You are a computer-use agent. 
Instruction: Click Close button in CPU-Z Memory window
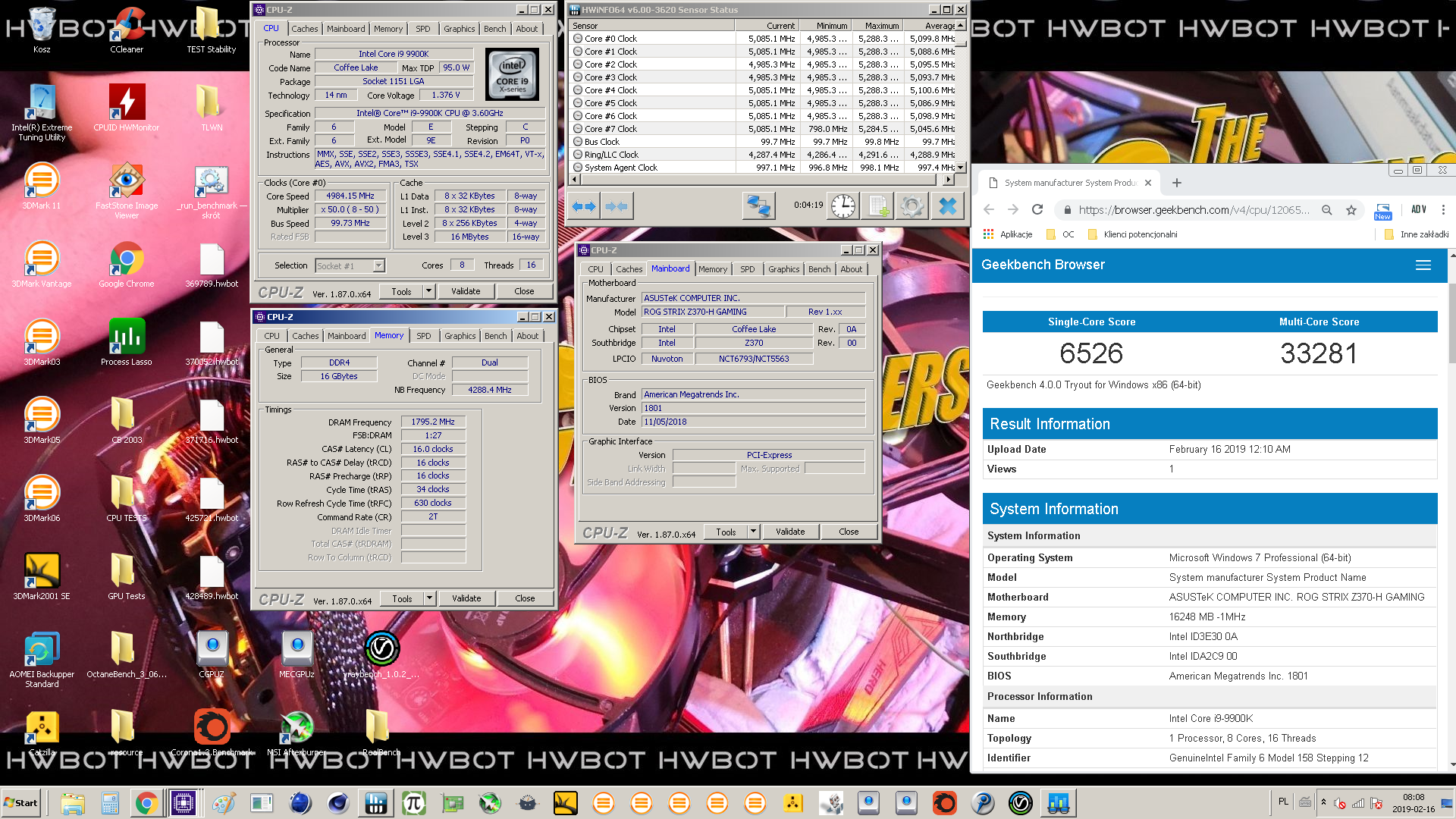tap(525, 598)
